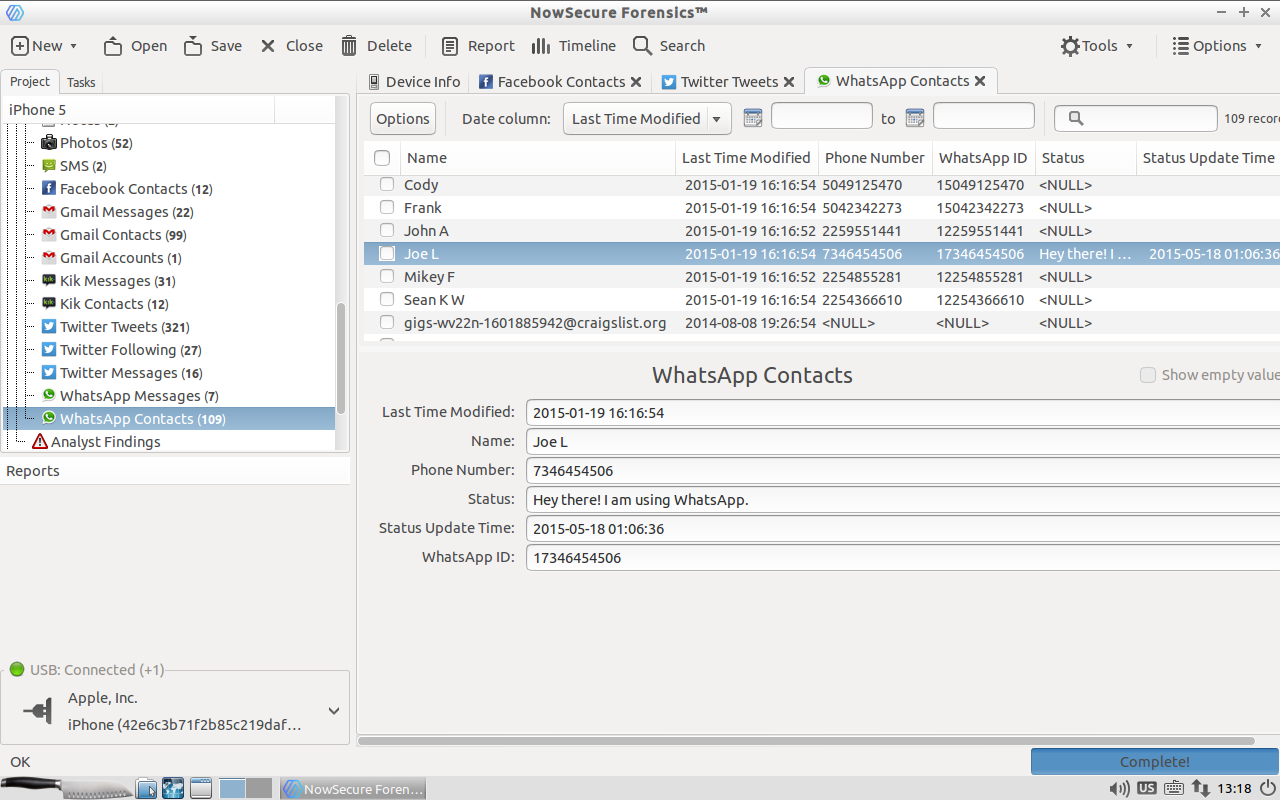The image size is (1280, 800).
Task: Check the checkbox next to Cody
Action: click(x=387, y=184)
